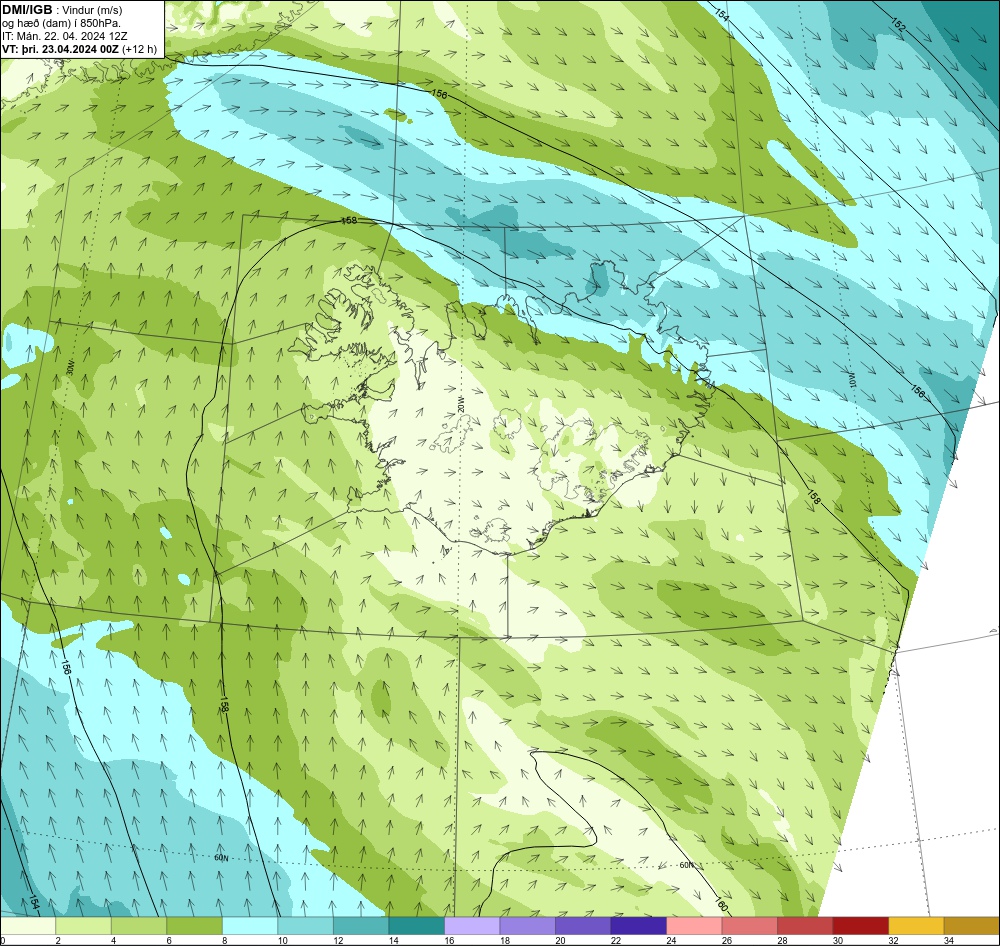Select the 20–22 m/s violet legend swatch

pyautogui.click(x=583, y=926)
